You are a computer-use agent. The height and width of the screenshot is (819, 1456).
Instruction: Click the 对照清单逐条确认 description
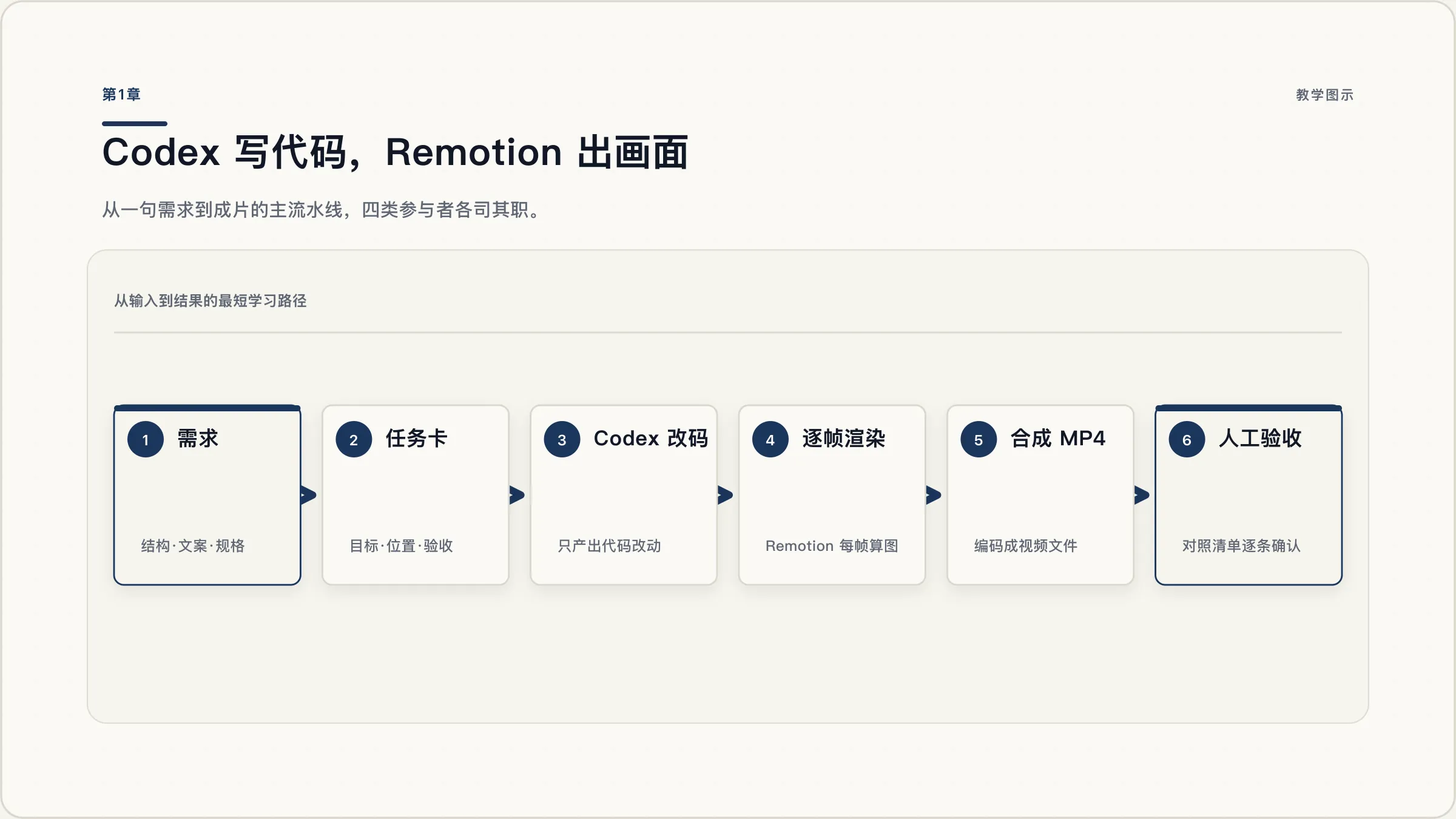1241,546
